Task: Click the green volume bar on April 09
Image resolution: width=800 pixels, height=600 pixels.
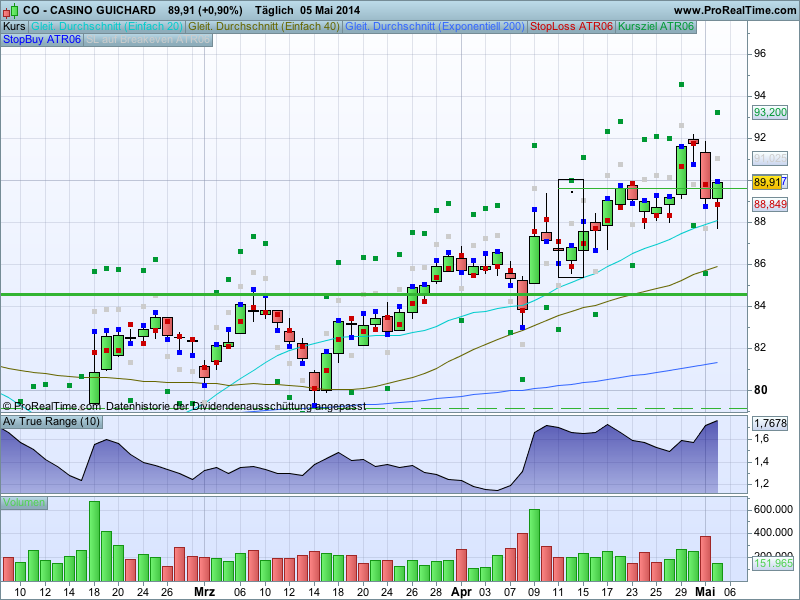Action: (534, 545)
